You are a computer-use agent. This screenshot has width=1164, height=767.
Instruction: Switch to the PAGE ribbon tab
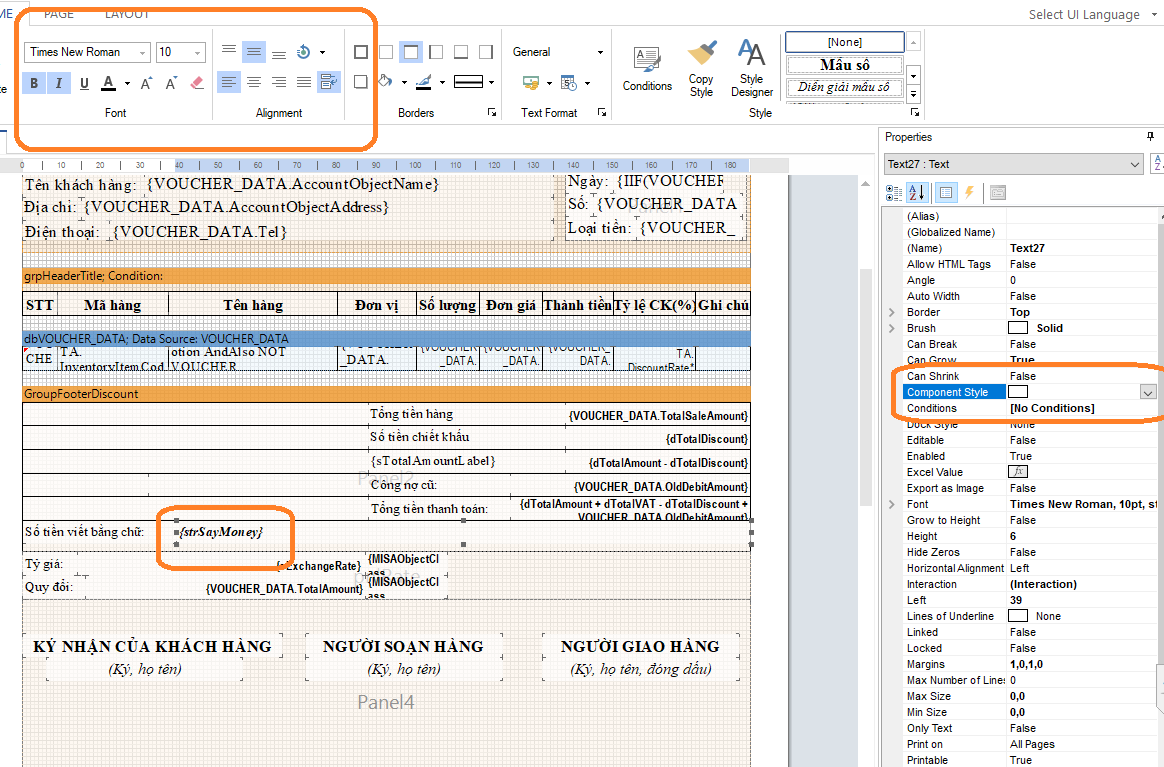[x=59, y=13]
